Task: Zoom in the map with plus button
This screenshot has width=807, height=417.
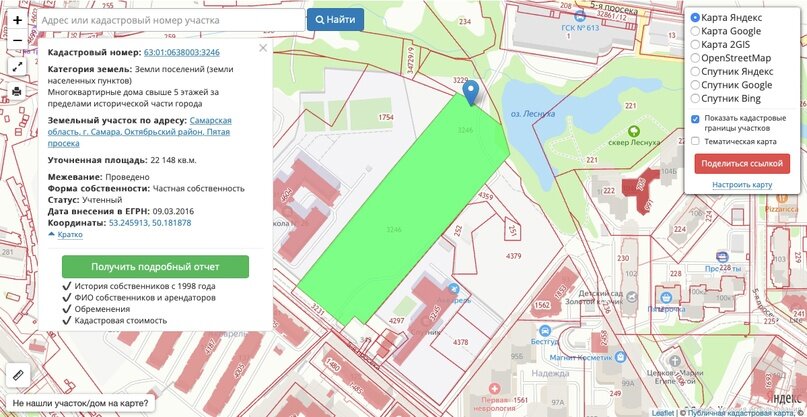Action: point(17,20)
